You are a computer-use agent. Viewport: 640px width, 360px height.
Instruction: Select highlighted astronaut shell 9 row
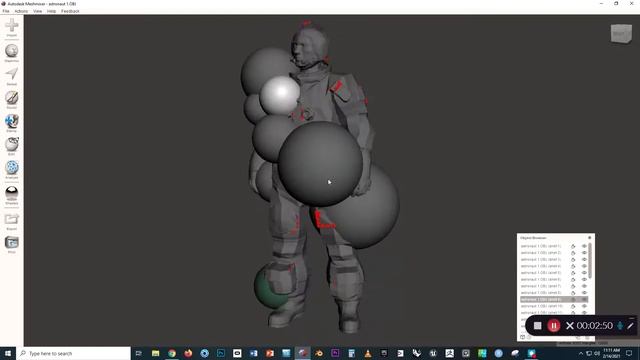tap(554, 299)
